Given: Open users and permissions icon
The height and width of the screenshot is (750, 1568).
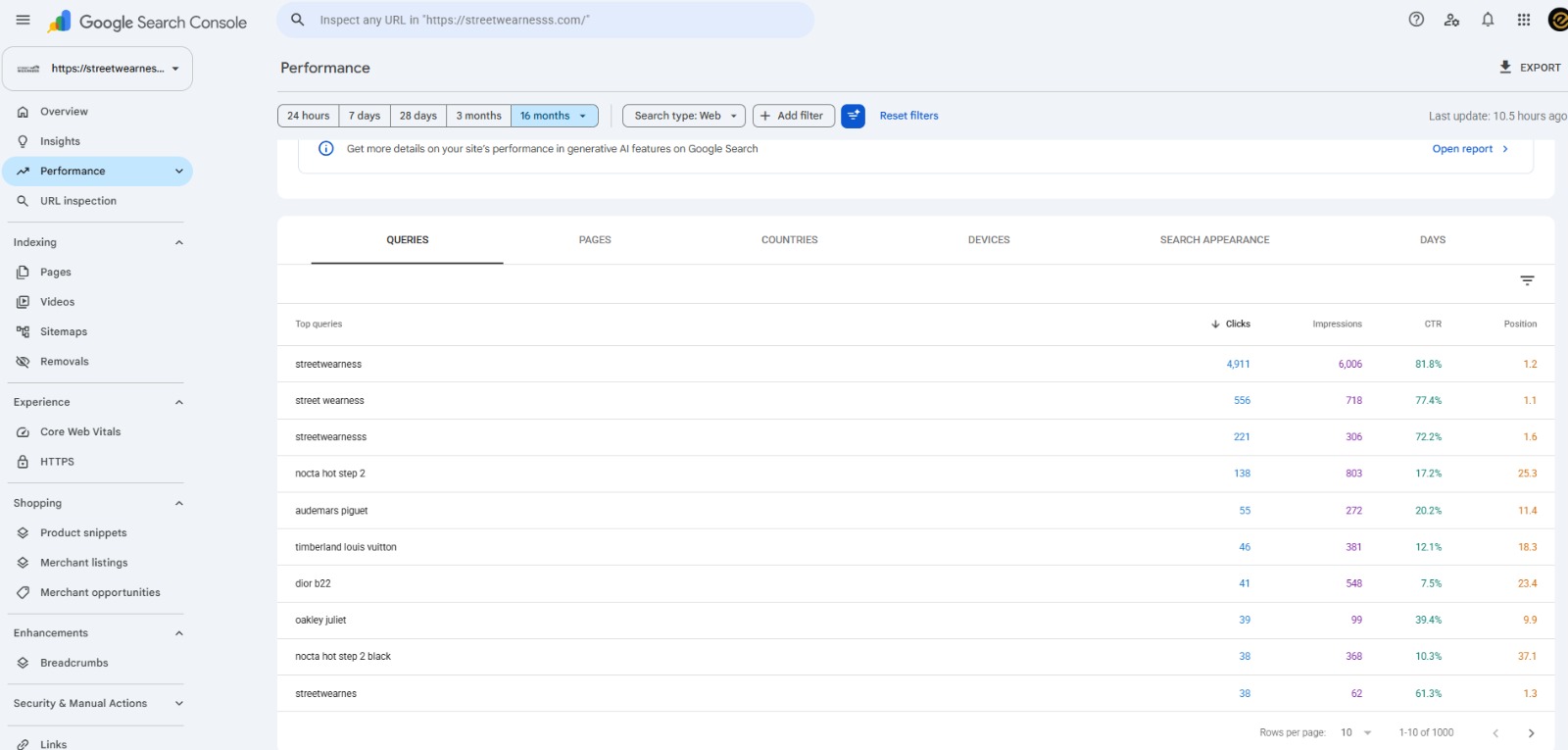Looking at the screenshot, I should (x=1451, y=20).
